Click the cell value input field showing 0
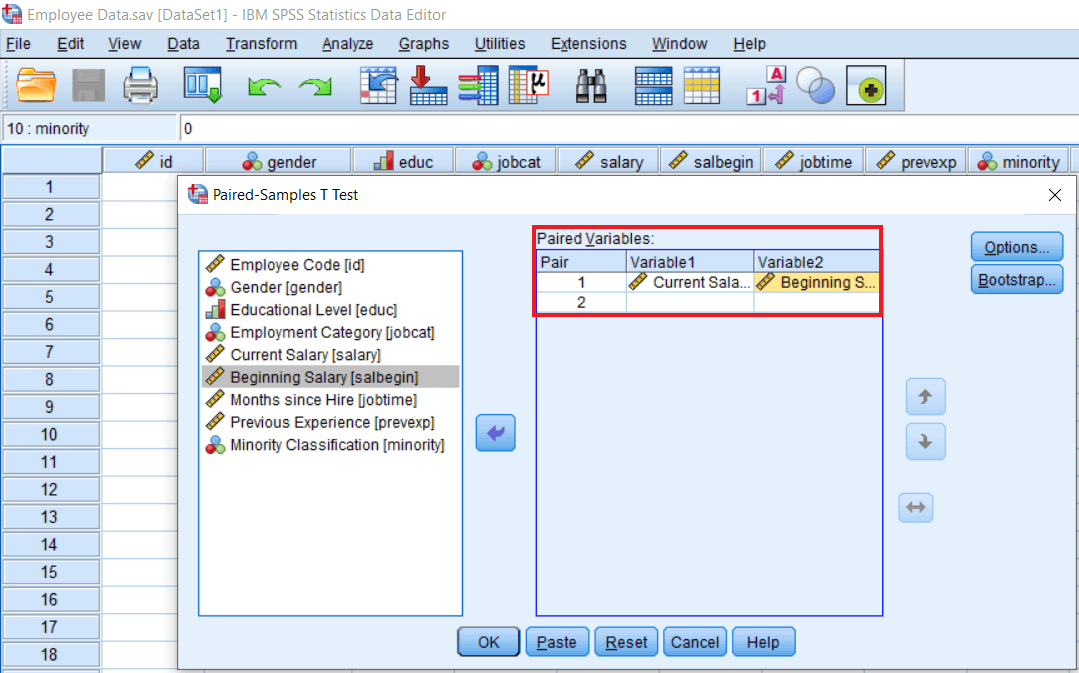1079x673 pixels. click(x=628, y=129)
